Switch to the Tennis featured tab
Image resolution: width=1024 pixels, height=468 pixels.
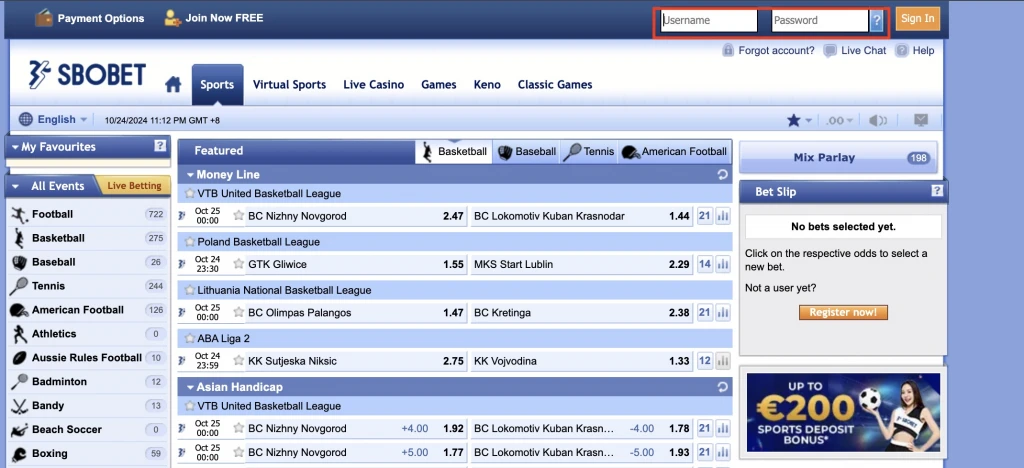tap(588, 152)
